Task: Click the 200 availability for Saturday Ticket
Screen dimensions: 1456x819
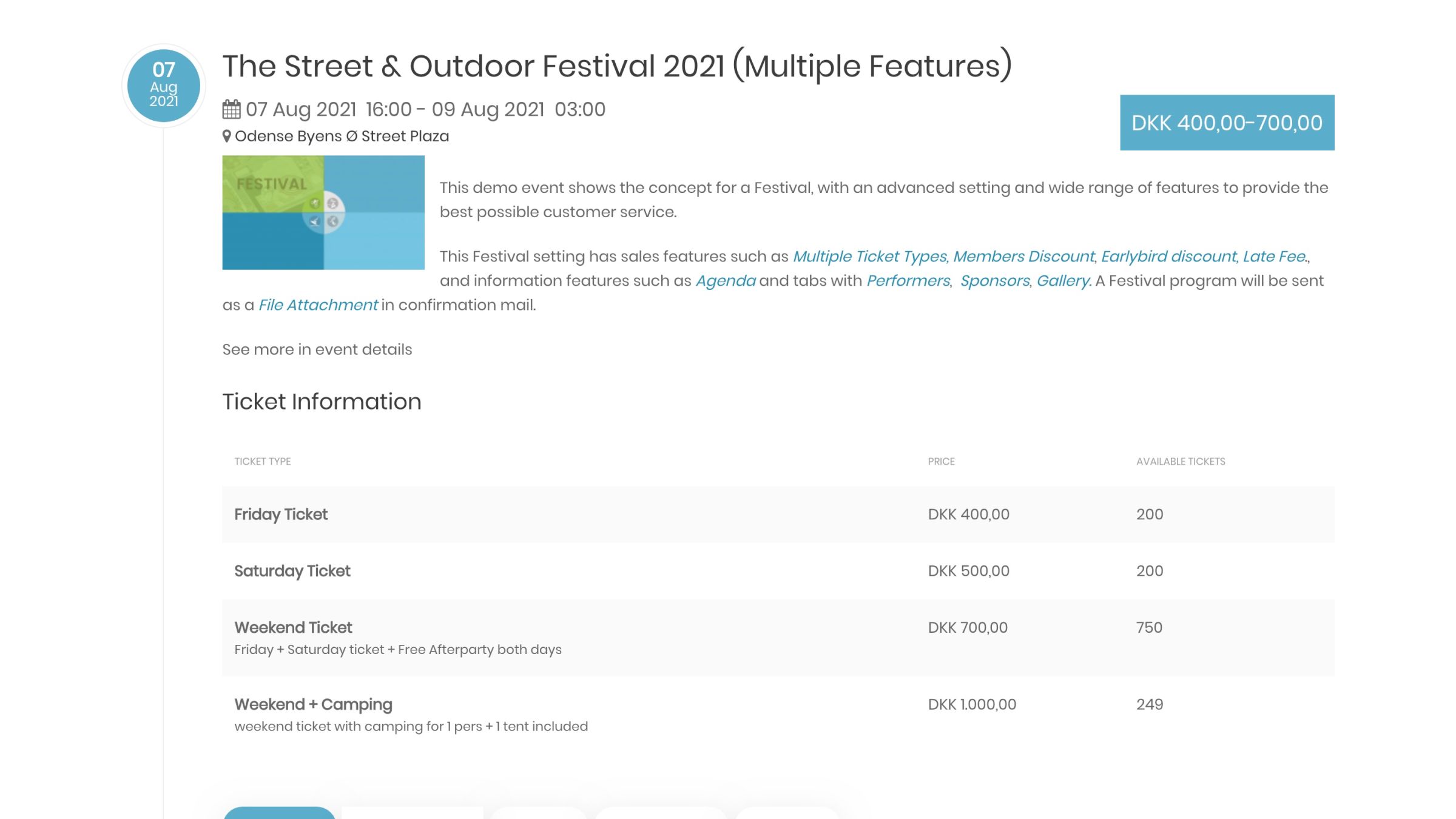Action: tap(1150, 571)
